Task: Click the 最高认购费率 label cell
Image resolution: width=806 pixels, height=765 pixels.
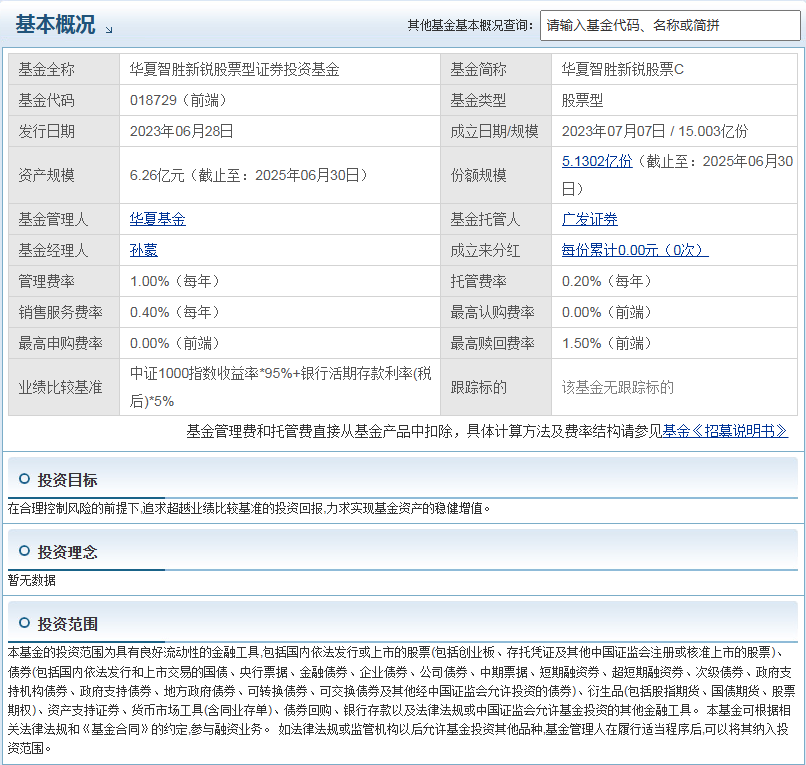Action: click(x=496, y=312)
